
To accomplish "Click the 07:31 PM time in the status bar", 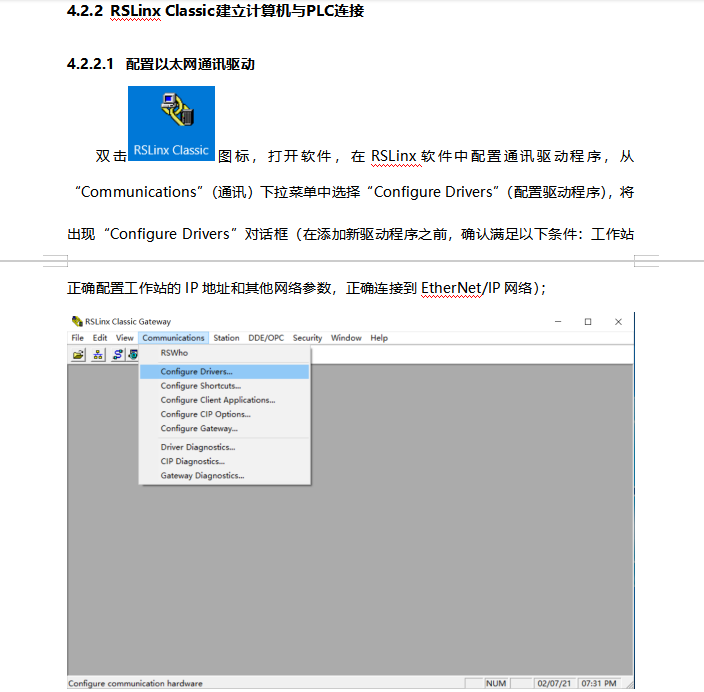I will tap(599, 683).
